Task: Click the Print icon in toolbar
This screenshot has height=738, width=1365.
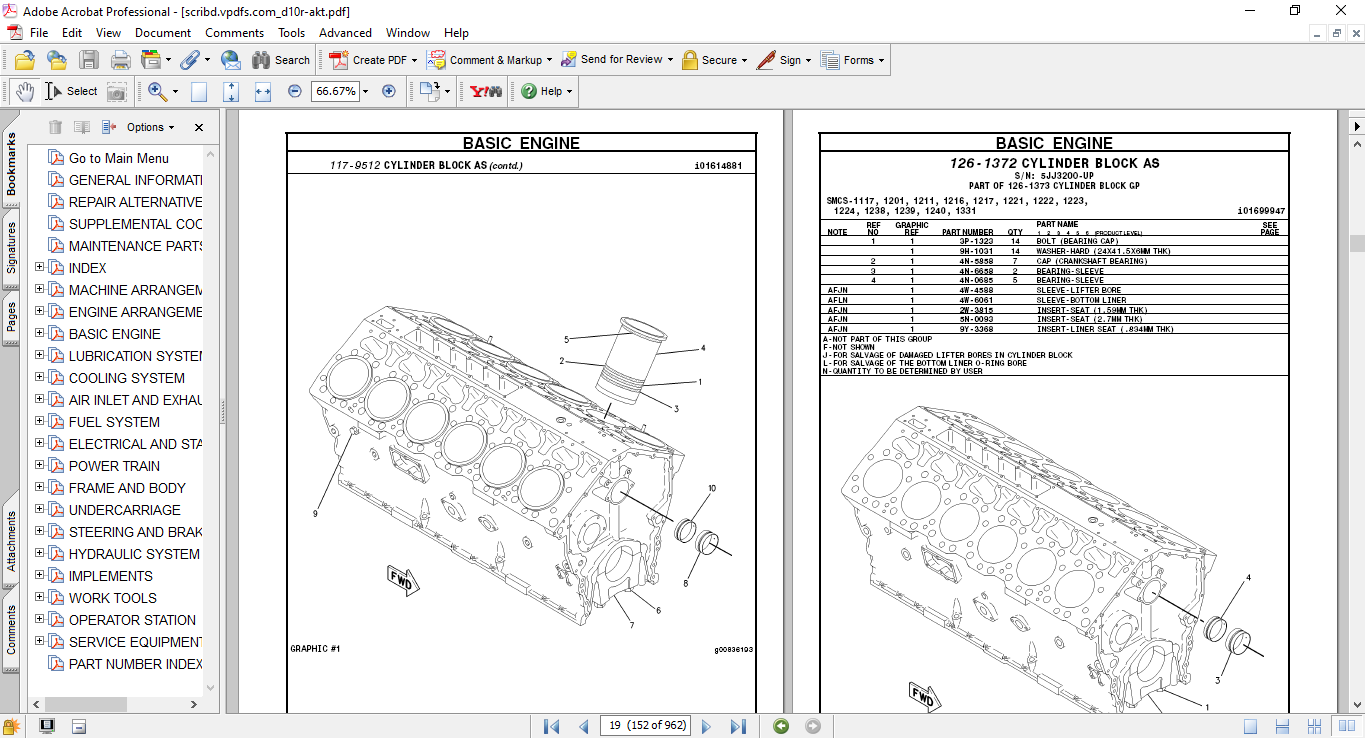Action: coord(120,60)
